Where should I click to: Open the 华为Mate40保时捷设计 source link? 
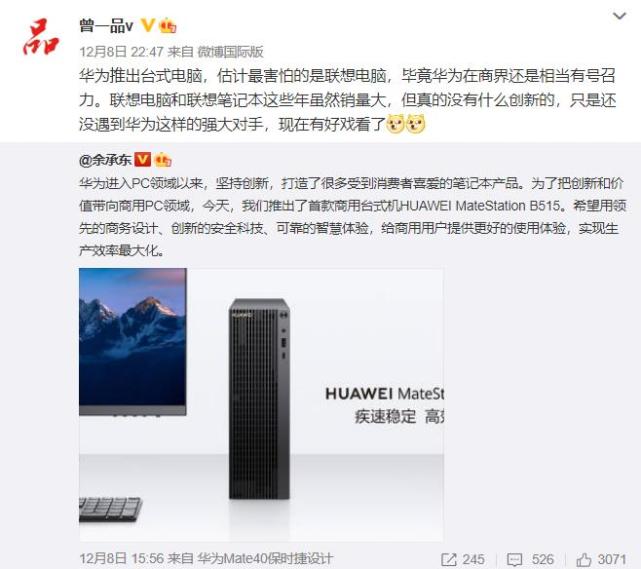coord(265,558)
